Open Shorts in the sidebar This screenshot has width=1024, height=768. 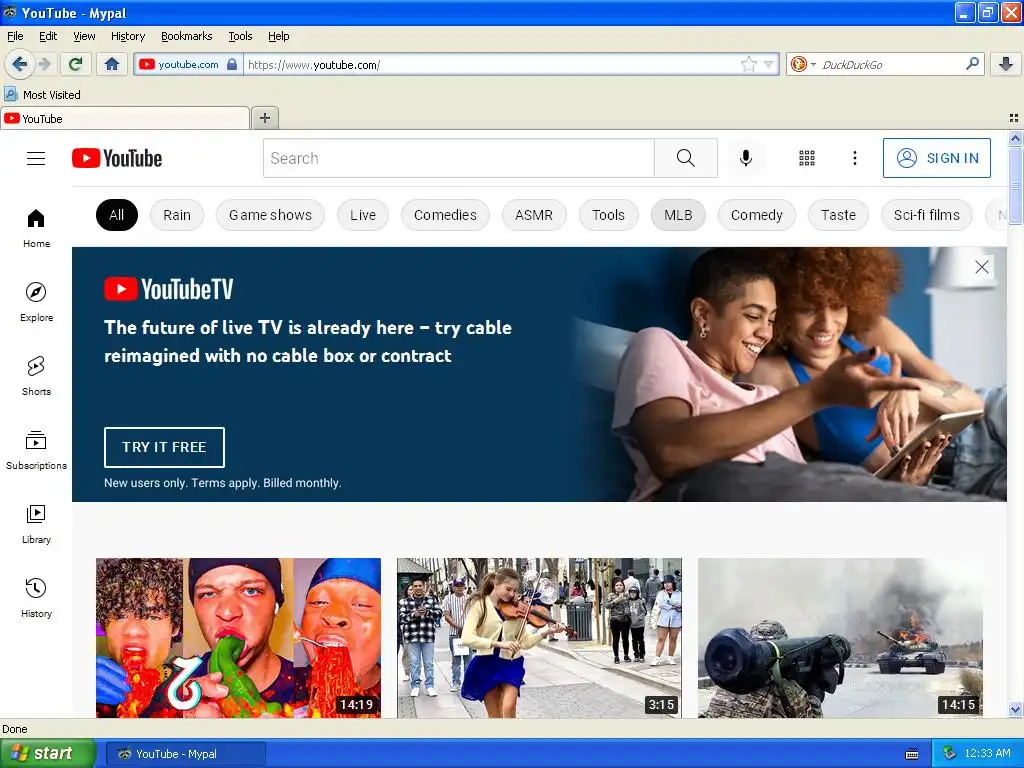[36, 376]
